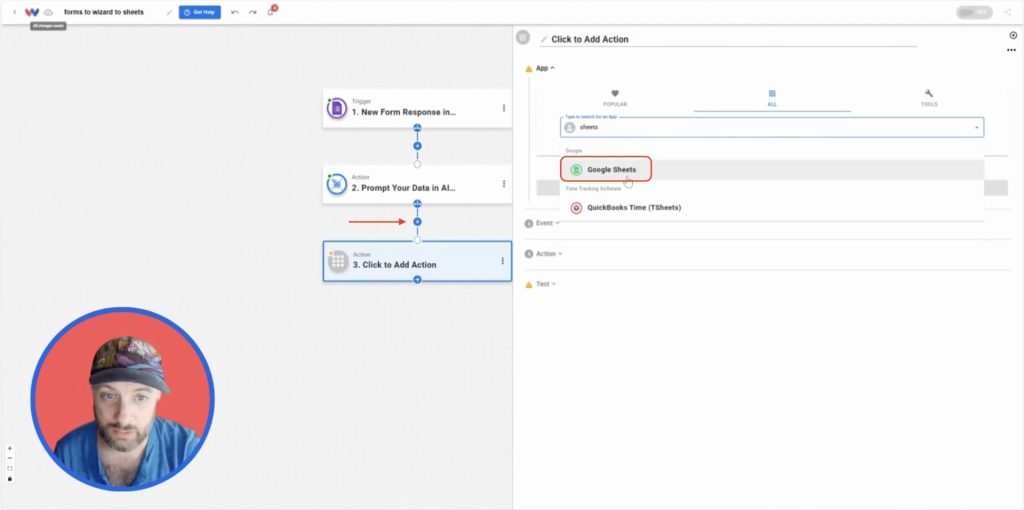This screenshot has width=1024, height=510.
Task: Zoom in on the canvas
Action: click(x=10, y=449)
